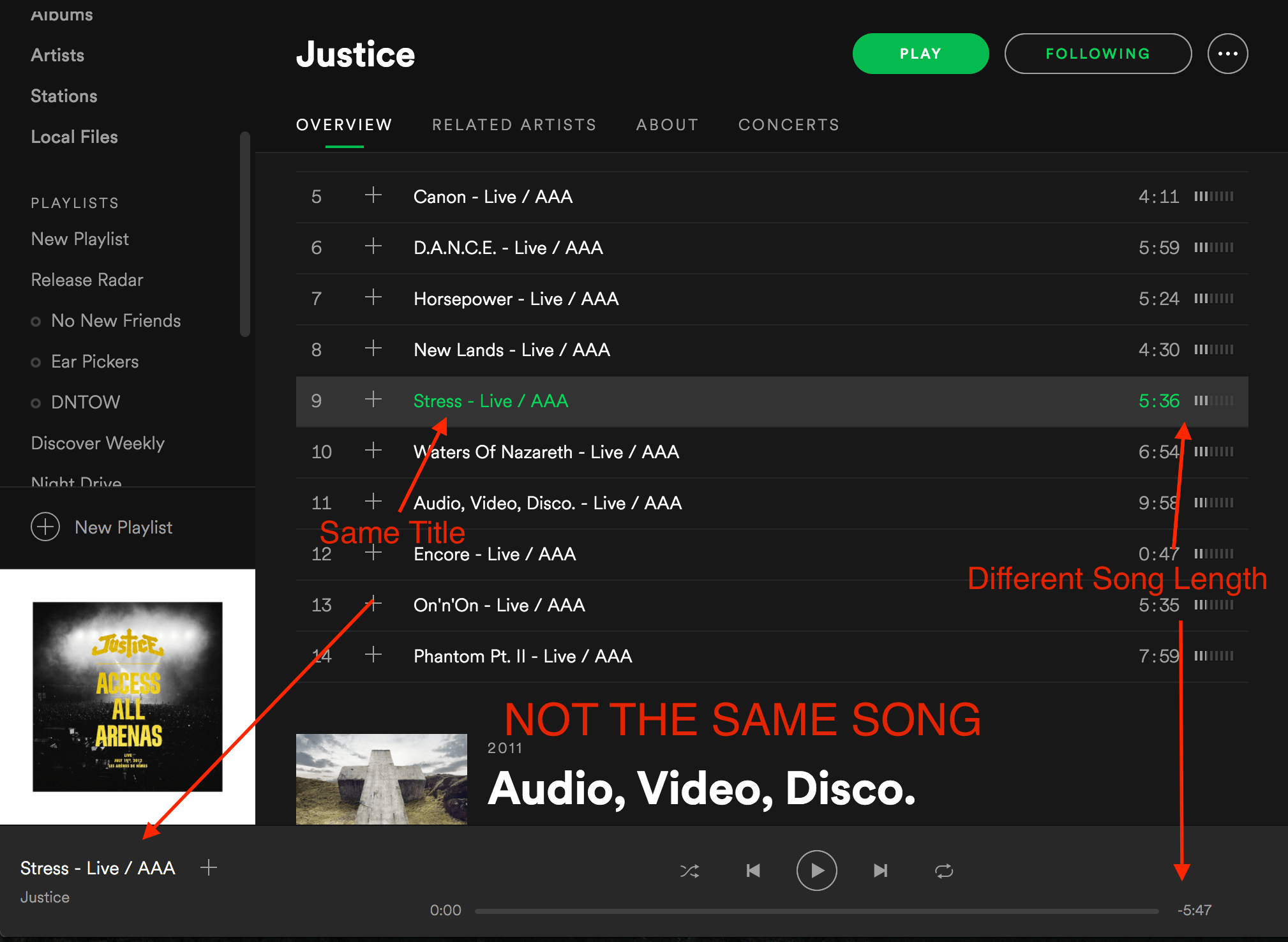This screenshot has height=942, width=1288.
Task: Toggle the FOLLOWING button
Action: 1098,54
